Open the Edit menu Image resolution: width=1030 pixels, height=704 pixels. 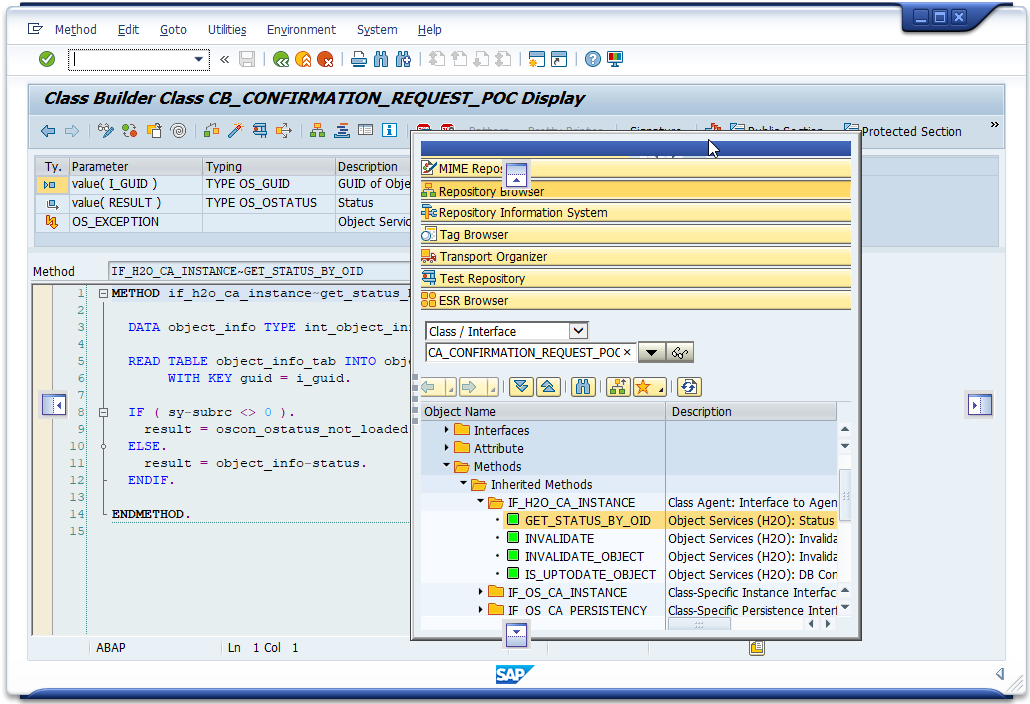[x=128, y=30]
